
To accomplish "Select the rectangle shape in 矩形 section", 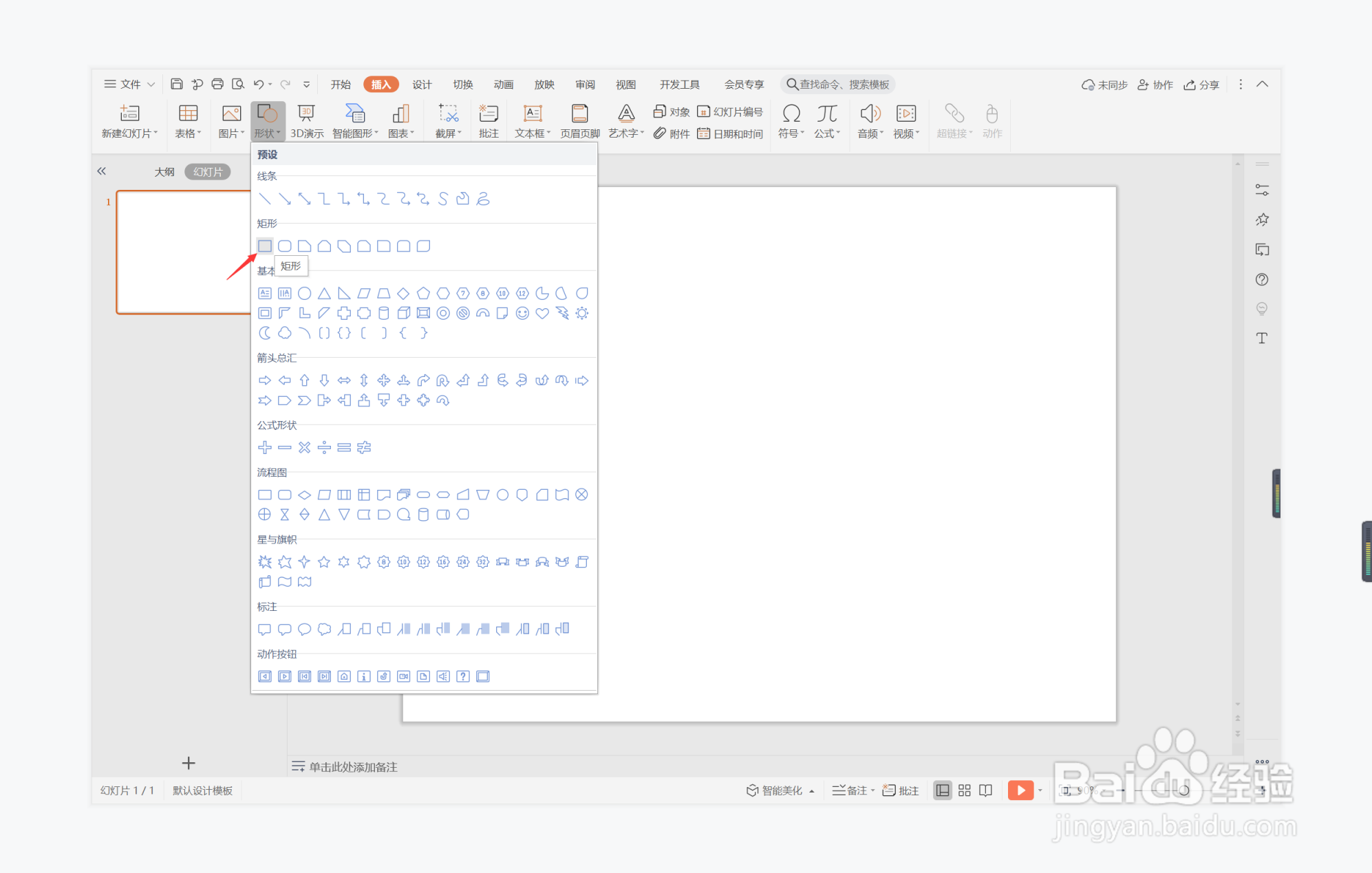I will (265, 246).
